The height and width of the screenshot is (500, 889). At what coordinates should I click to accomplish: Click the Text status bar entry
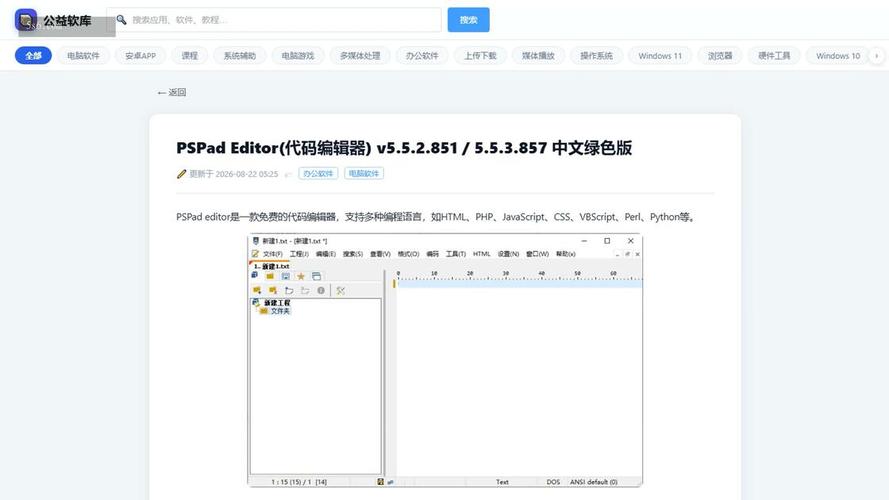[502, 482]
